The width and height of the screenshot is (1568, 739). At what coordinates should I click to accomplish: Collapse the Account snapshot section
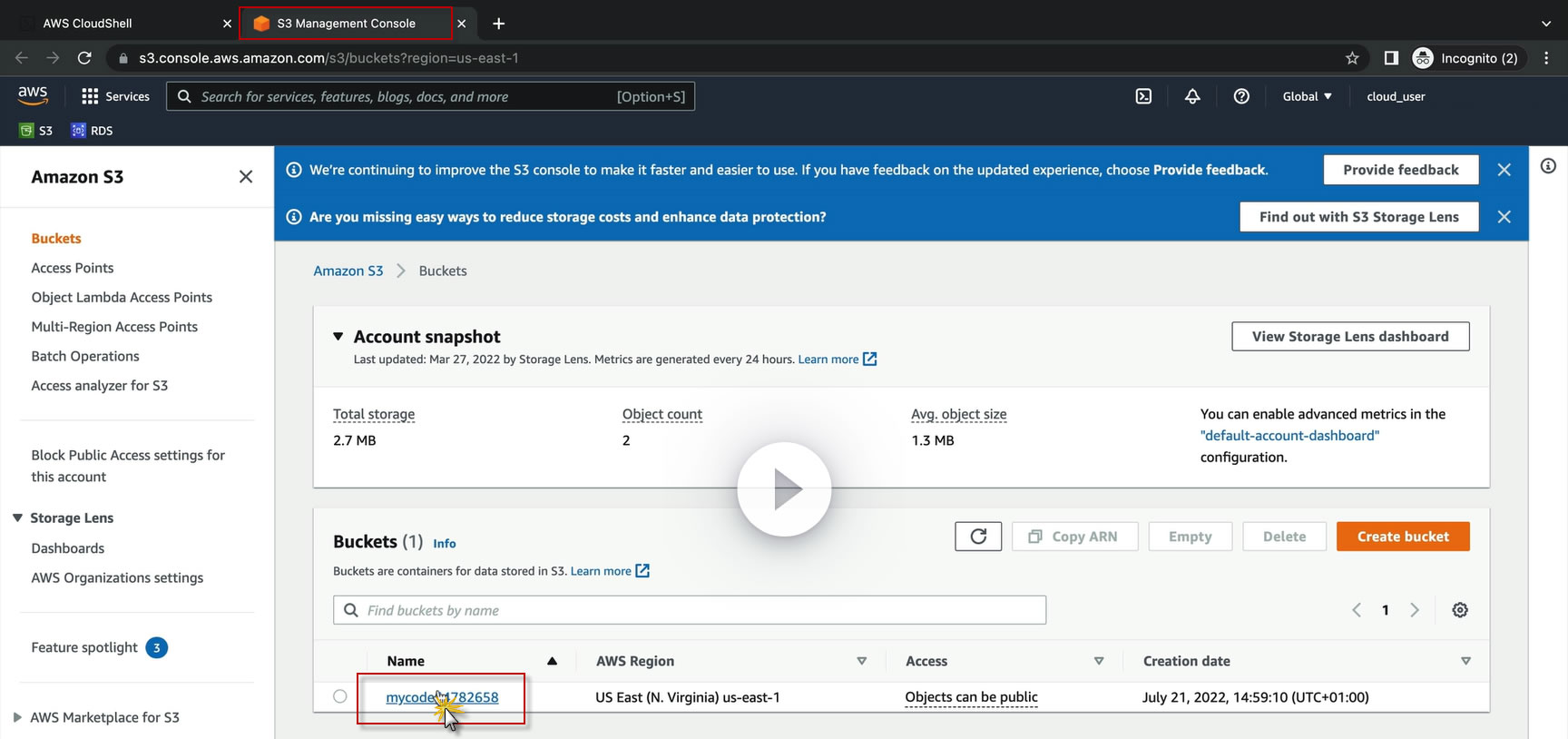tap(338, 337)
